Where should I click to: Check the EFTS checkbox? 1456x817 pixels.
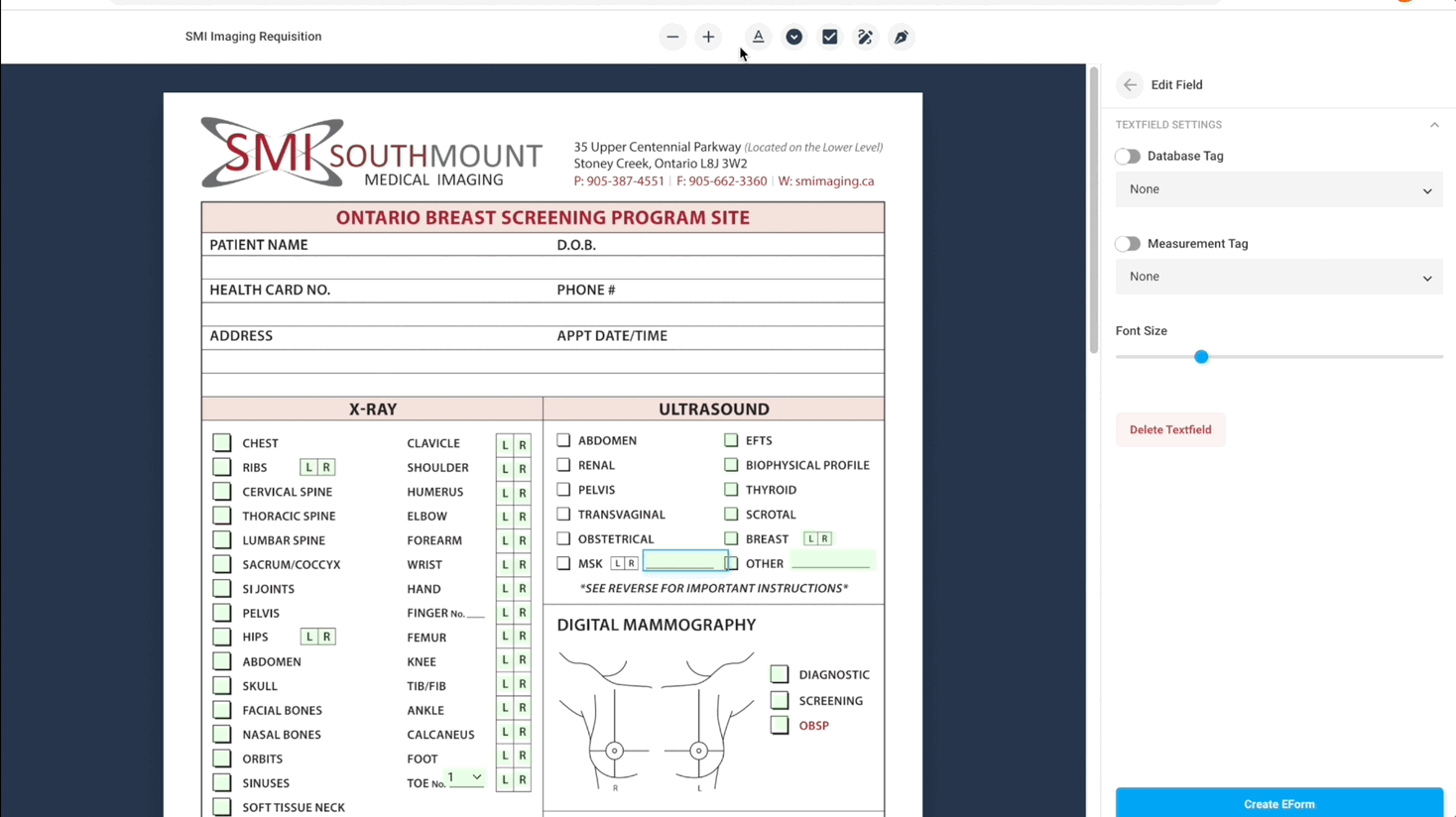click(731, 440)
